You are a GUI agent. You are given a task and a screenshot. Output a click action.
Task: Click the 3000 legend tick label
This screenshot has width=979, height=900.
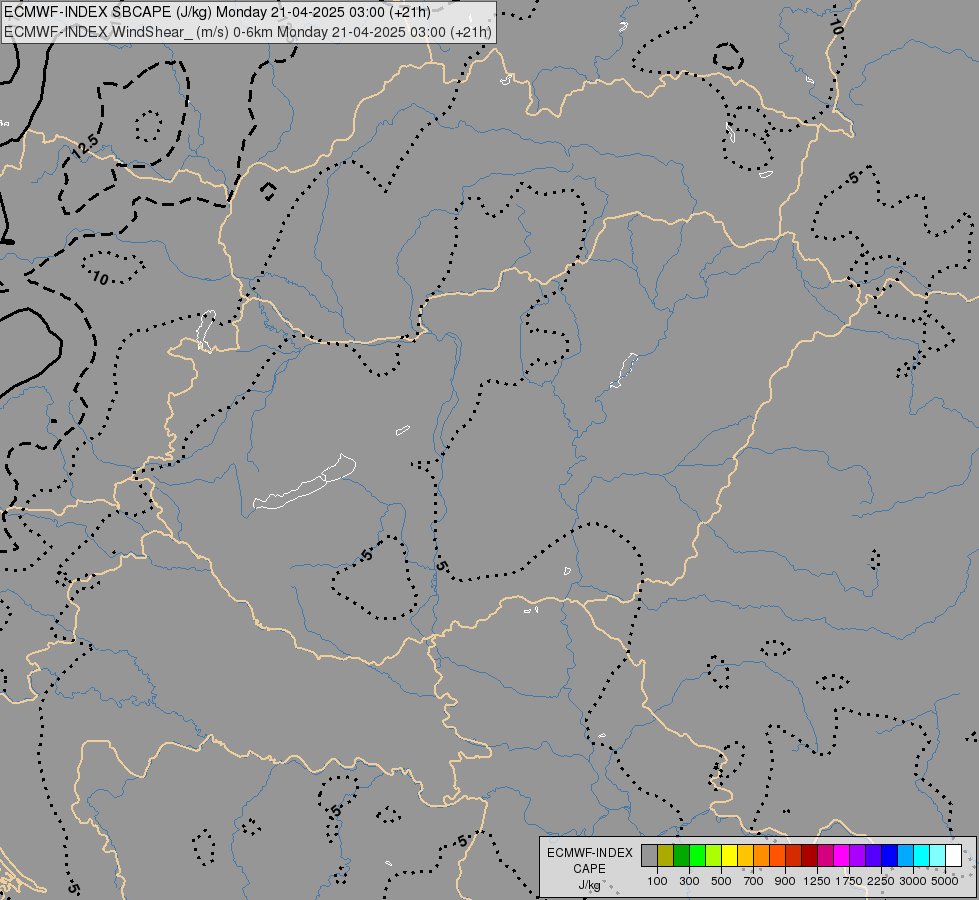[913, 881]
